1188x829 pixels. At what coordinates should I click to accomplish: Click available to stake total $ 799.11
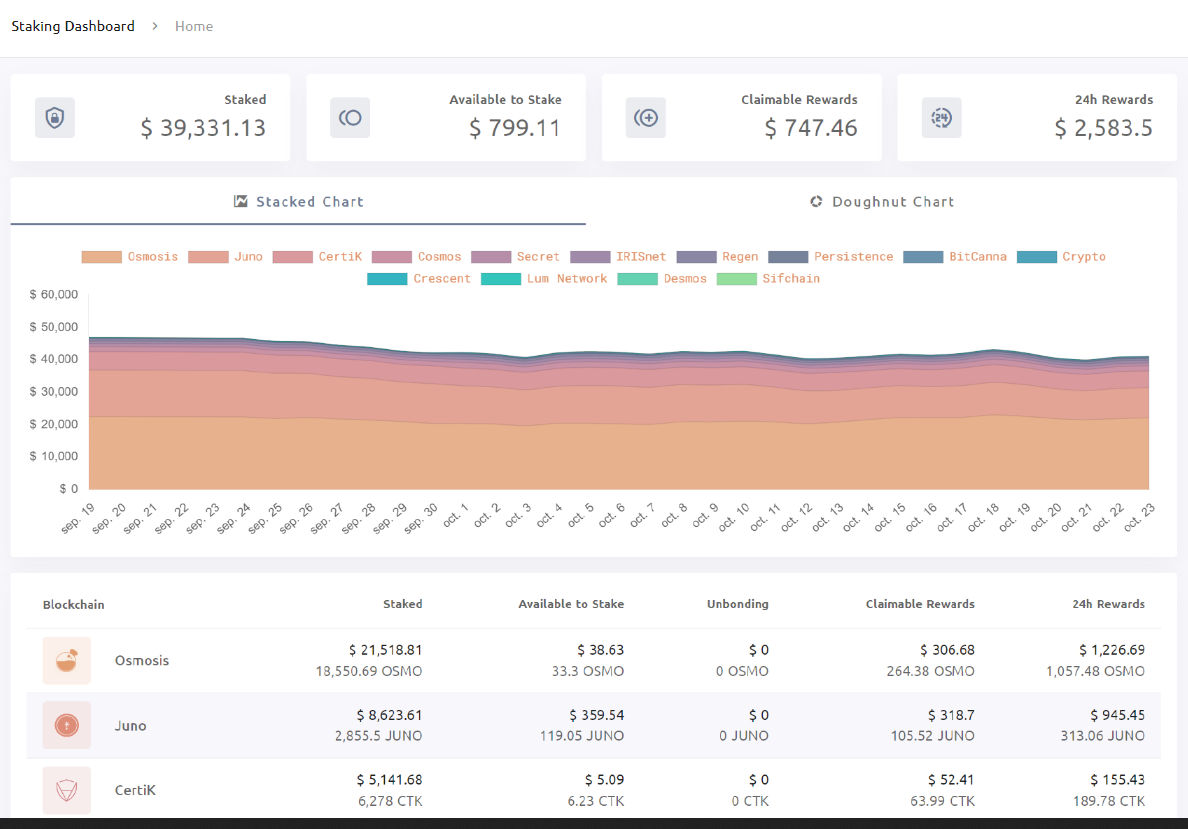click(515, 128)
